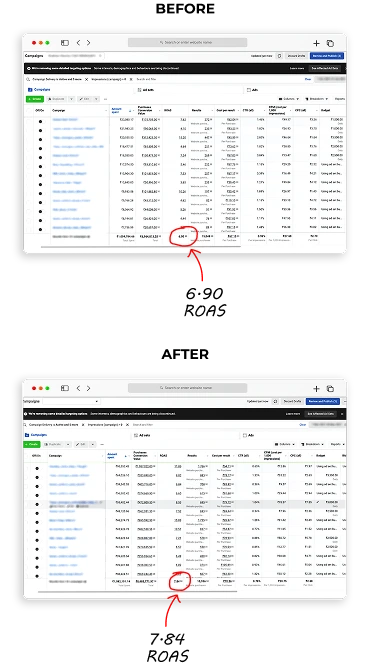Click Safari address bar in BEFORE window
This screenshot has height=665, width=370.
[x=188, y=42]
